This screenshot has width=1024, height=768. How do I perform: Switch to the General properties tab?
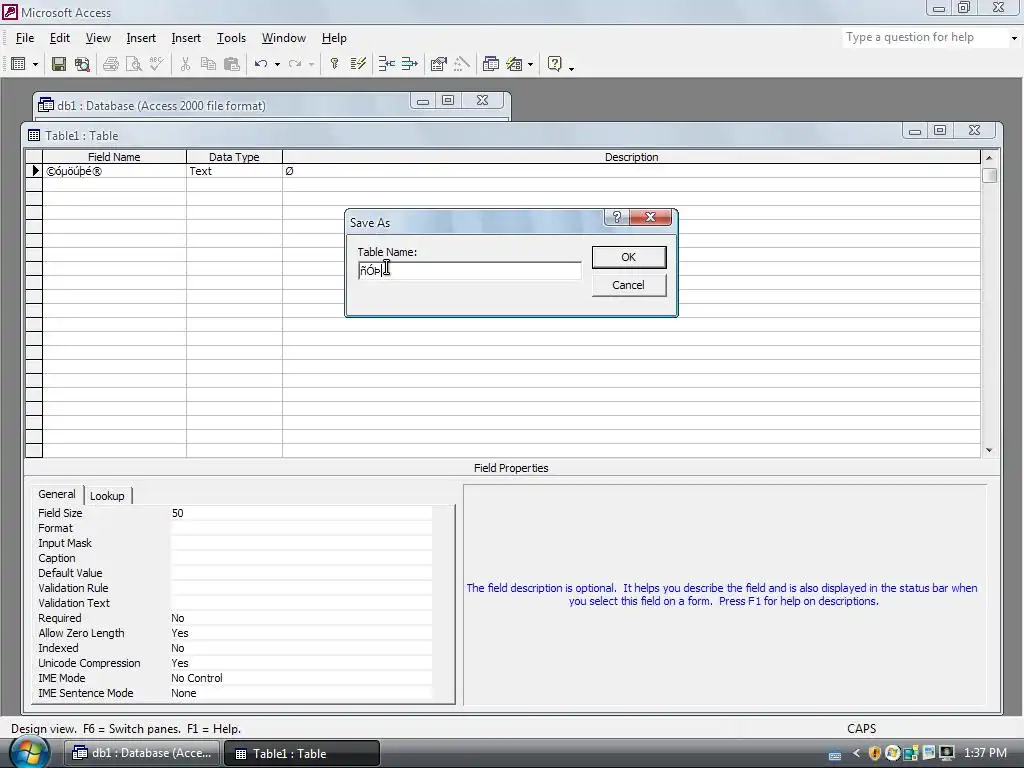57,494
